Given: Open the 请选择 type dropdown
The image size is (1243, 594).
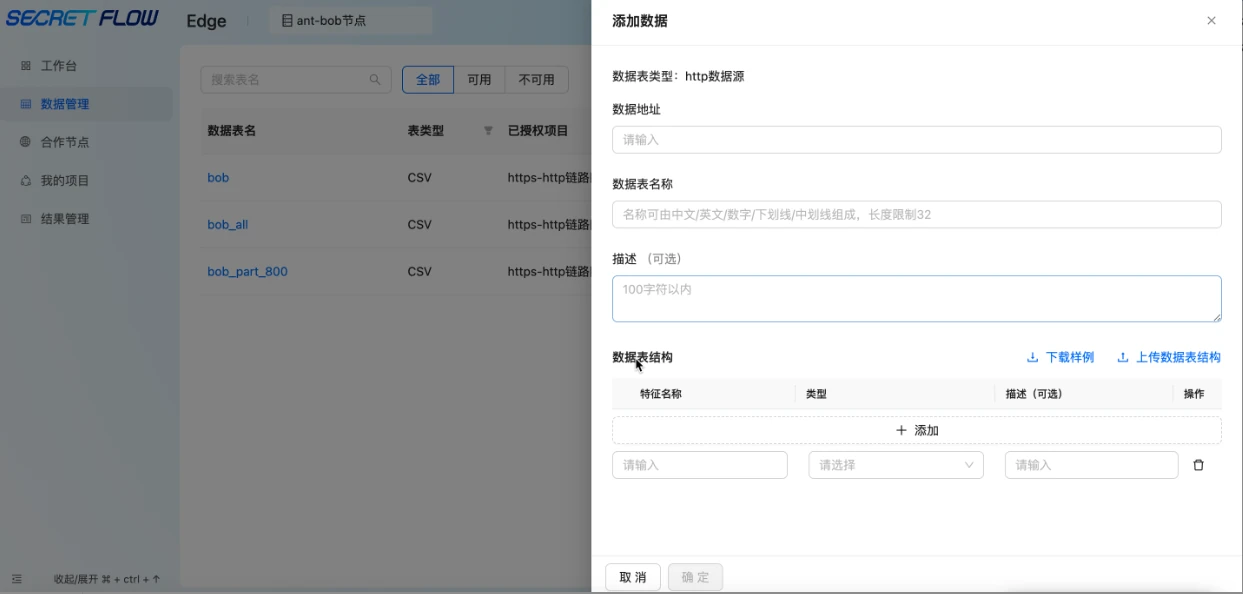Looking at the screenshot, I should pyautogui.click(x=896, y=465).
